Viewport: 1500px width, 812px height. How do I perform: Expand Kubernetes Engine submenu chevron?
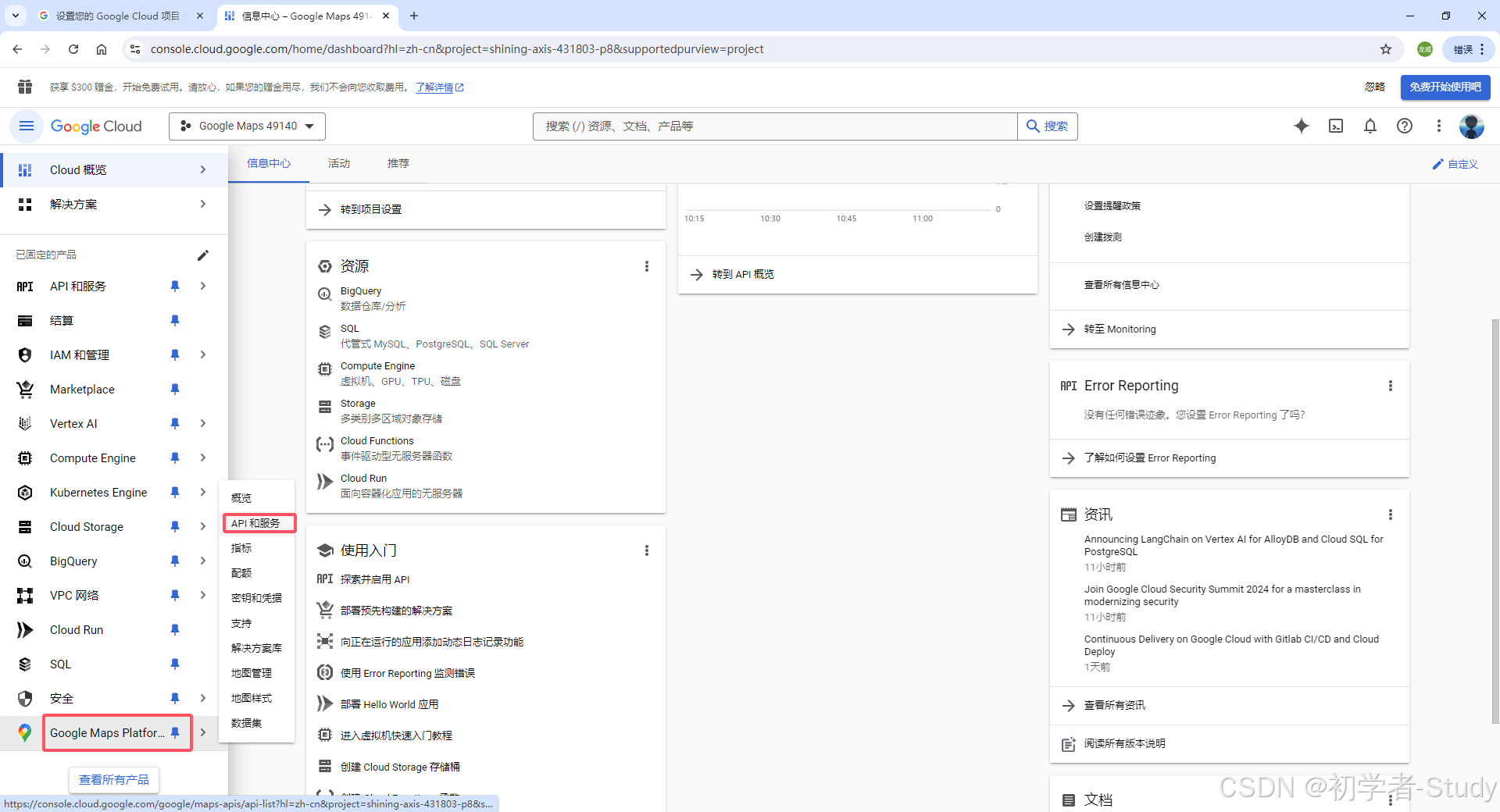tap(203, 492)
